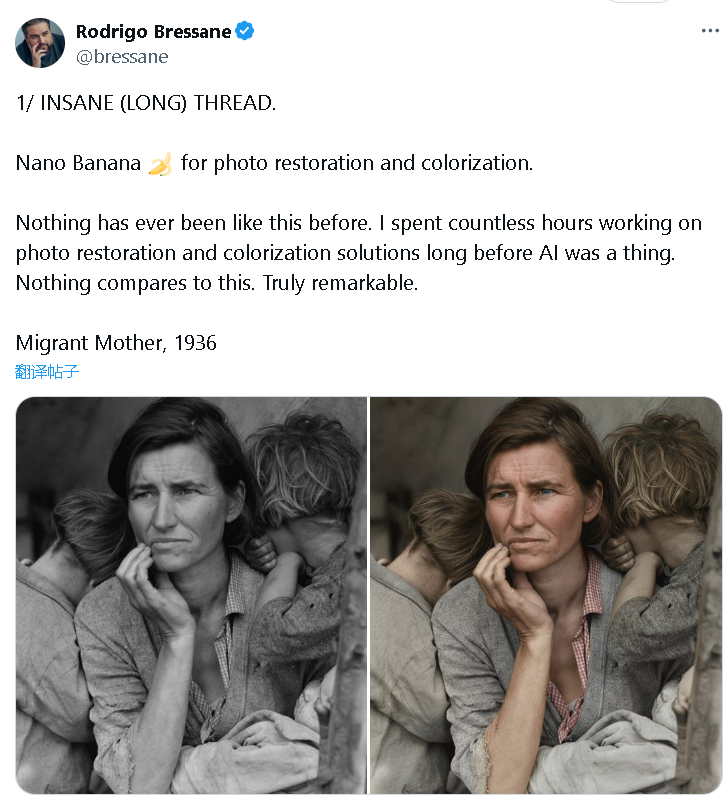Open the three-dot more options menu
The image size is (726, 800).
coord(710,31)
